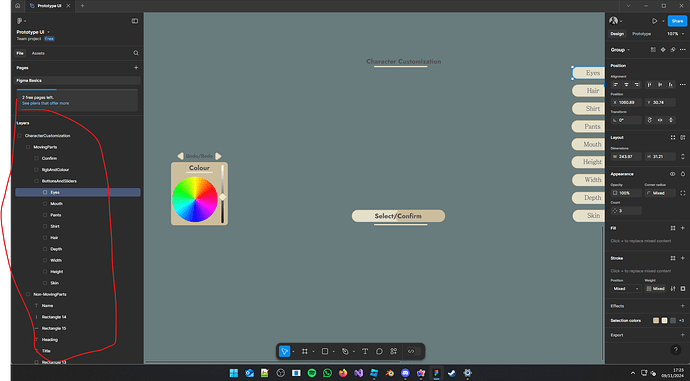
Task: Switch to the Design tab
Action: pos(617,34)
